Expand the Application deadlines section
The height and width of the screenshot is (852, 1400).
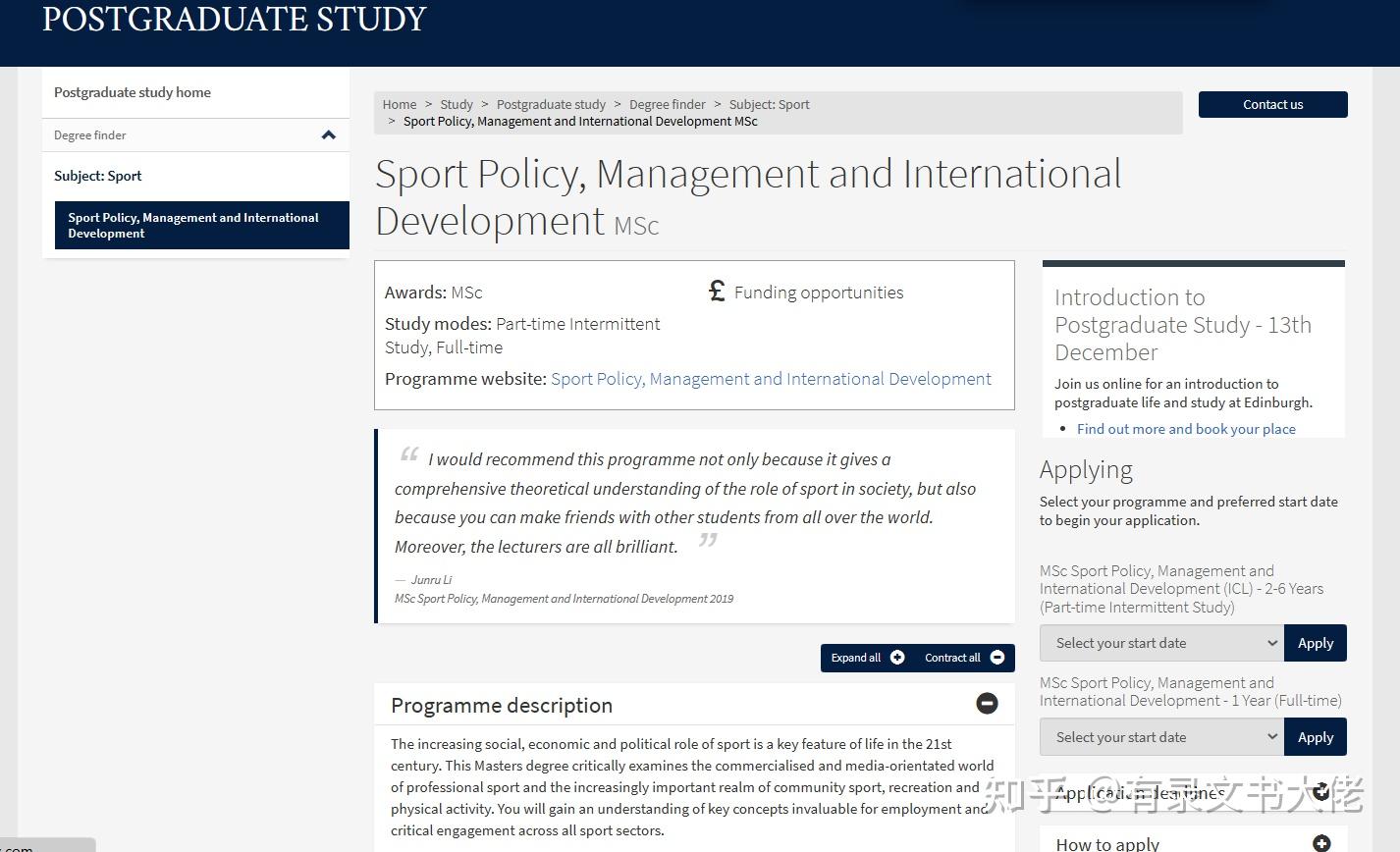tap(1192, 793)
